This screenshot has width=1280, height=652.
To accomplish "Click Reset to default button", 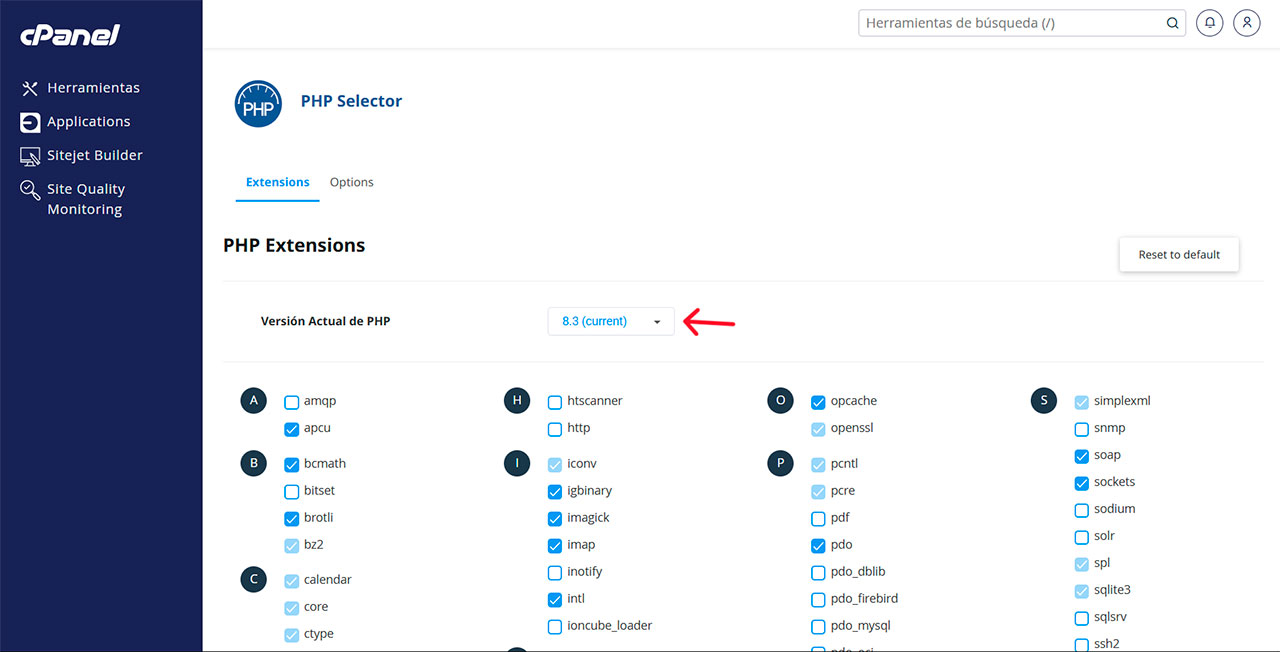I will tap(1179, 255).
